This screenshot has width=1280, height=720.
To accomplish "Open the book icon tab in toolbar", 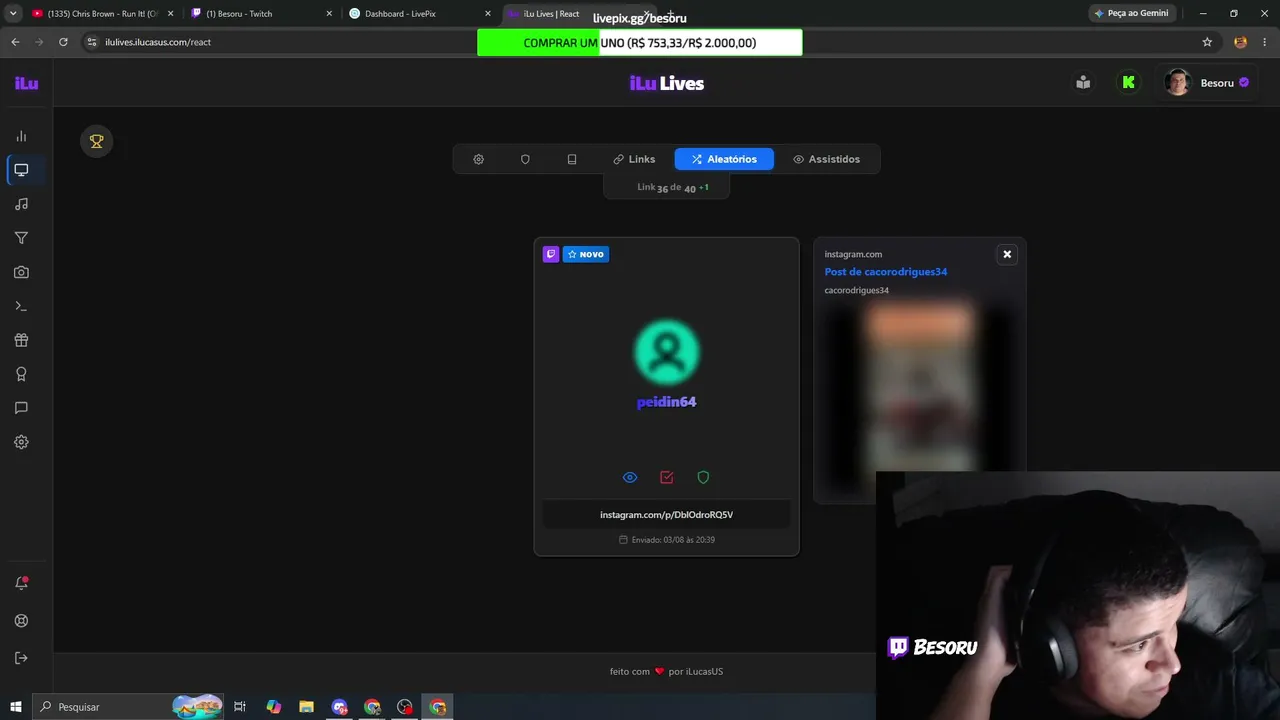I will point(572,159).
